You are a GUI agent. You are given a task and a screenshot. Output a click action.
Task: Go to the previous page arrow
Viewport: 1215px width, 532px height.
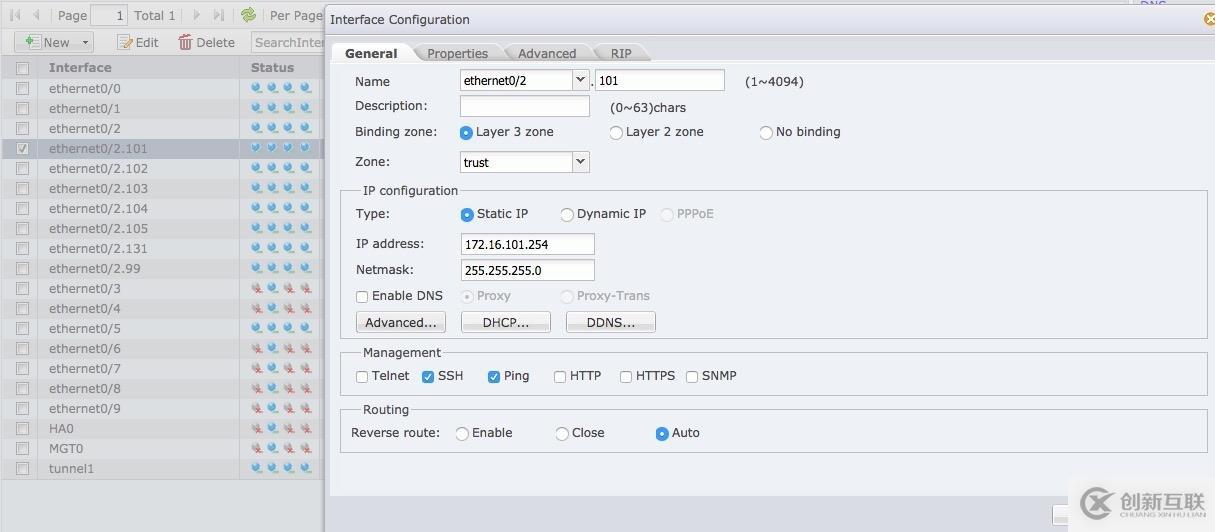[x=37, y=15]
